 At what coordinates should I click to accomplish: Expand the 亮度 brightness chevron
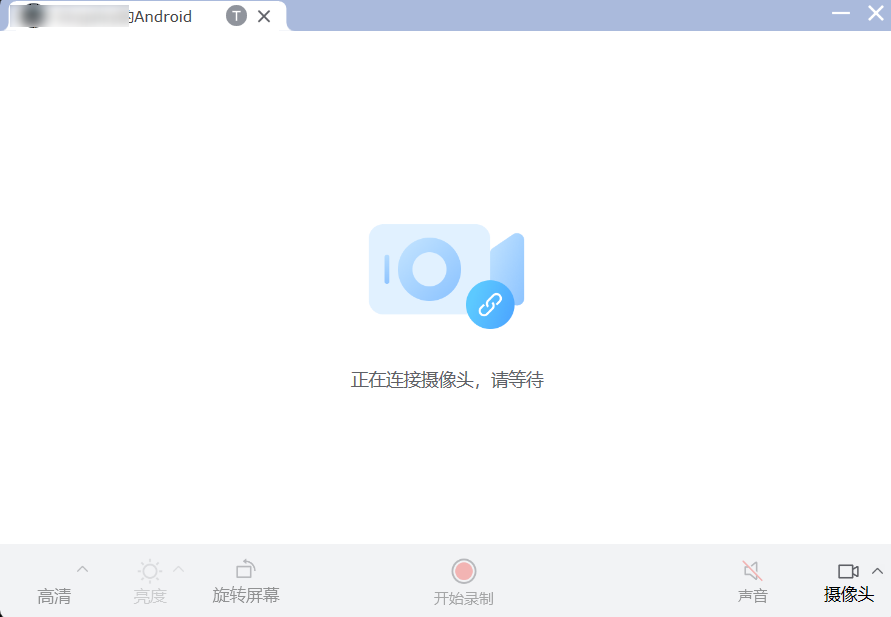coord(179,570)
